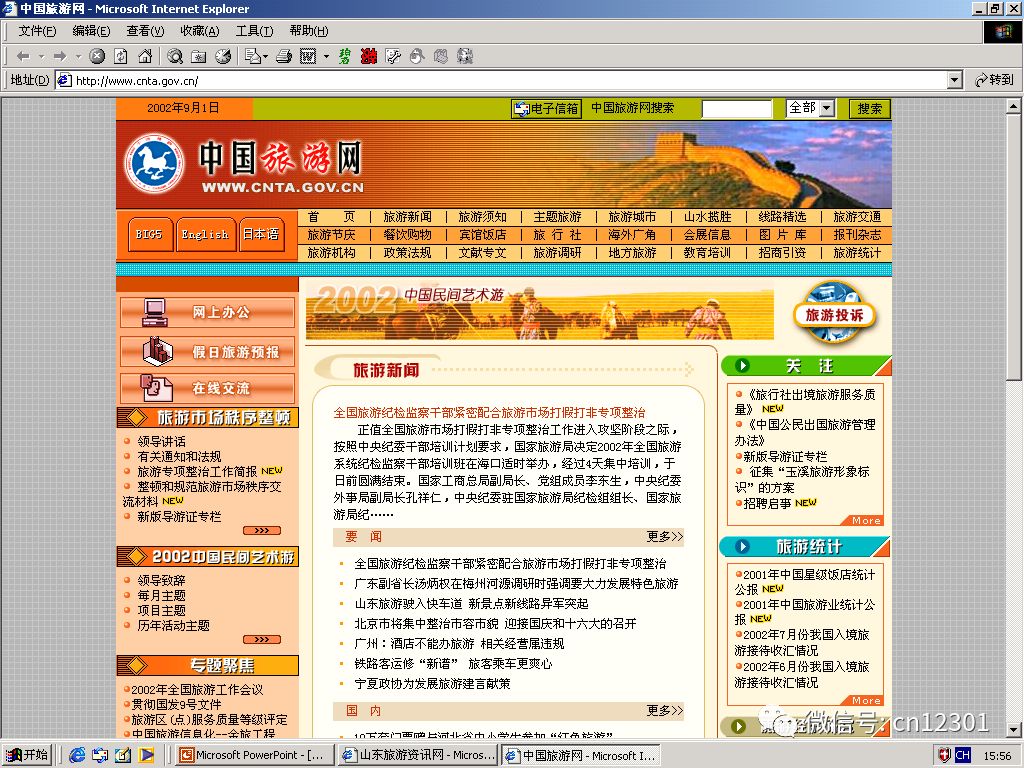Click the 旅游投诉 complaint badge
This screenshot has height=768, width=1024.
tap(834, 313)
